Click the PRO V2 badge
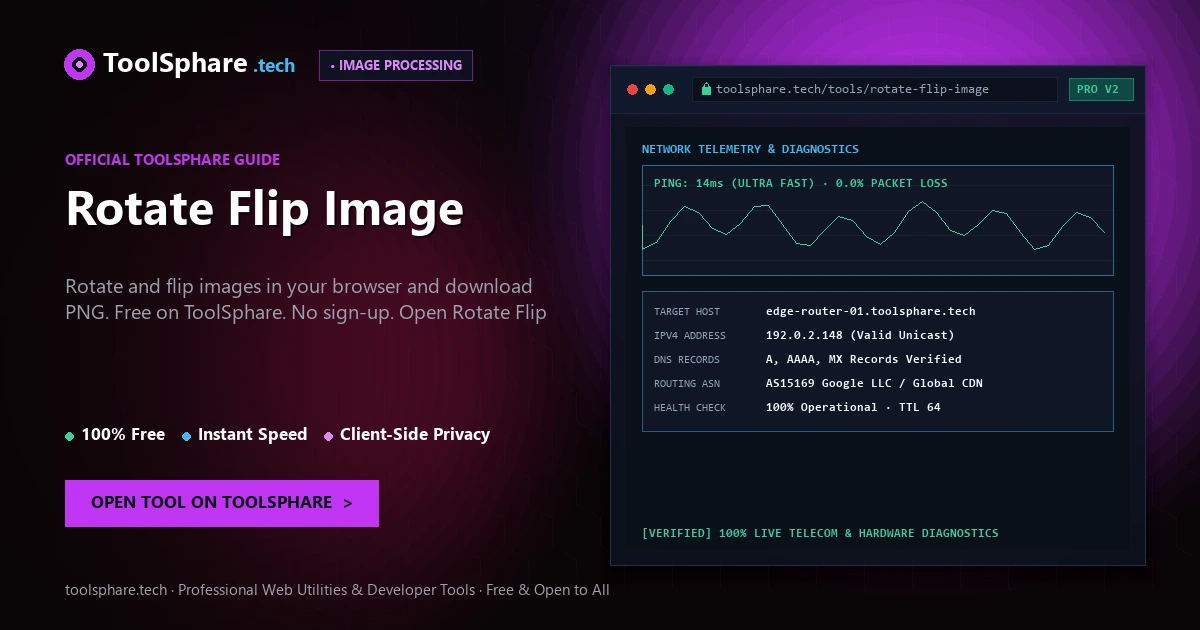Screen dimensions: 1200x630 click(1101, 89)
